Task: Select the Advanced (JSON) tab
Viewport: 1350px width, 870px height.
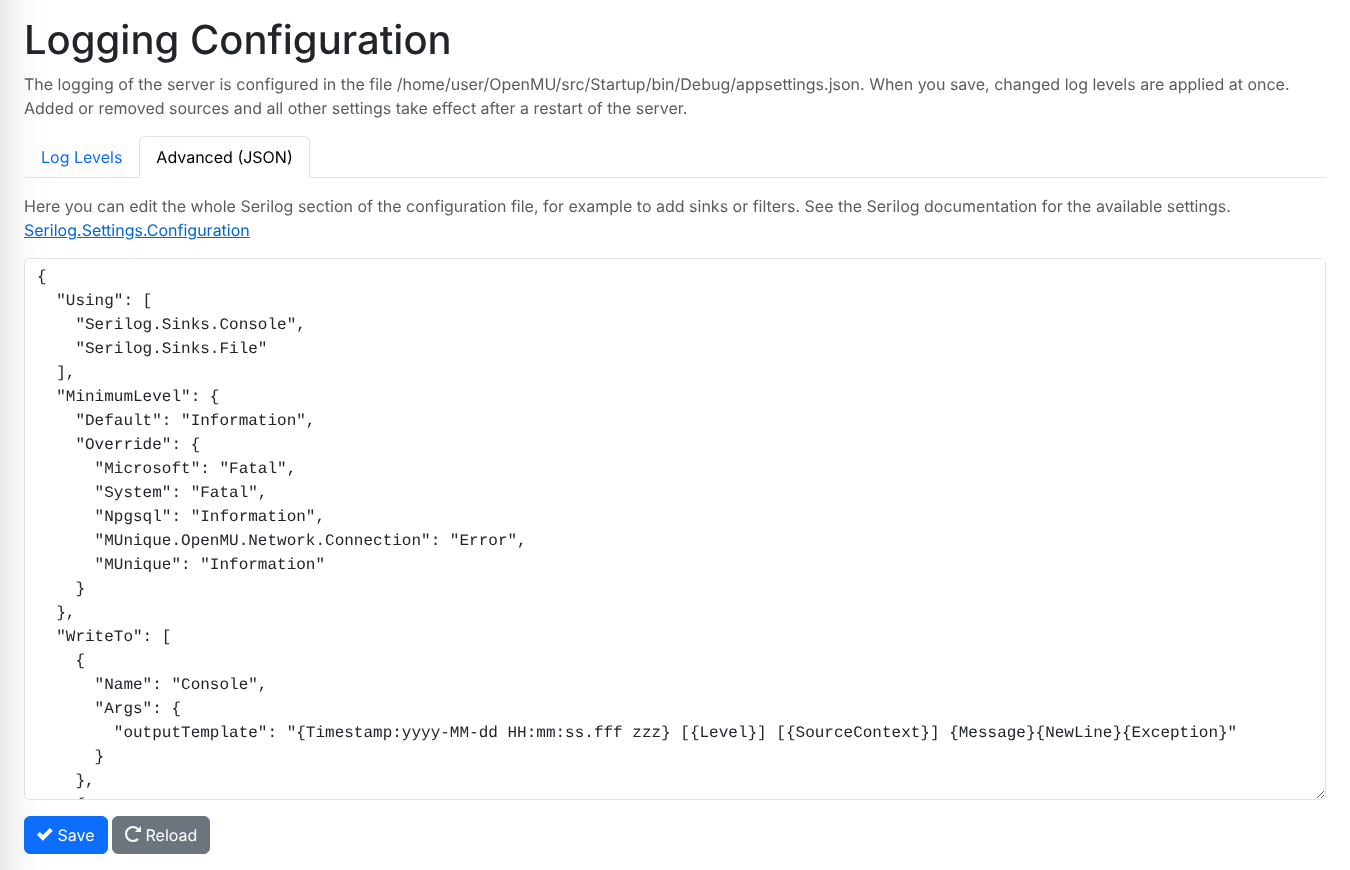Action: click(224, 158)
